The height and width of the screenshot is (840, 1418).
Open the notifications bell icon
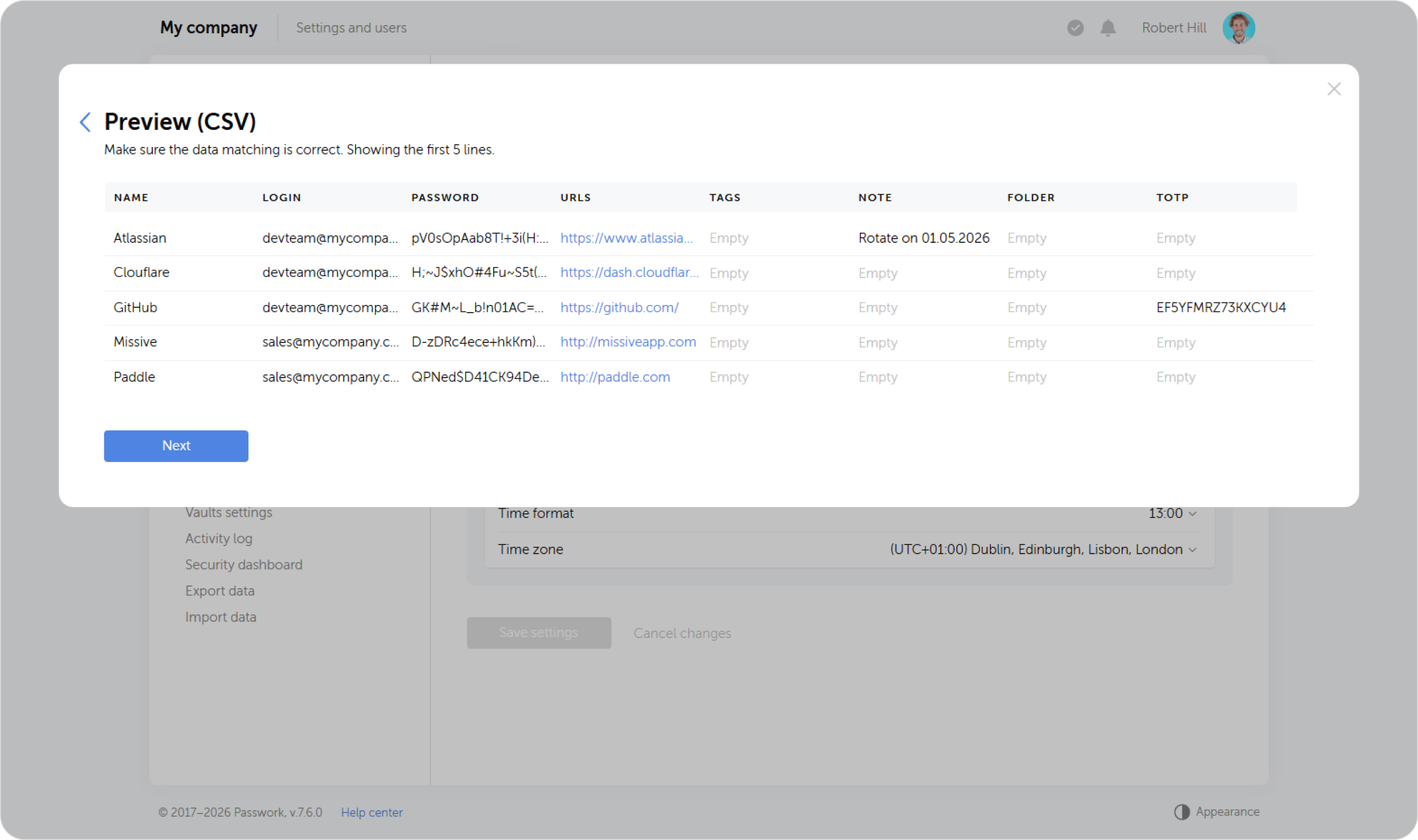coord(1108,28)
